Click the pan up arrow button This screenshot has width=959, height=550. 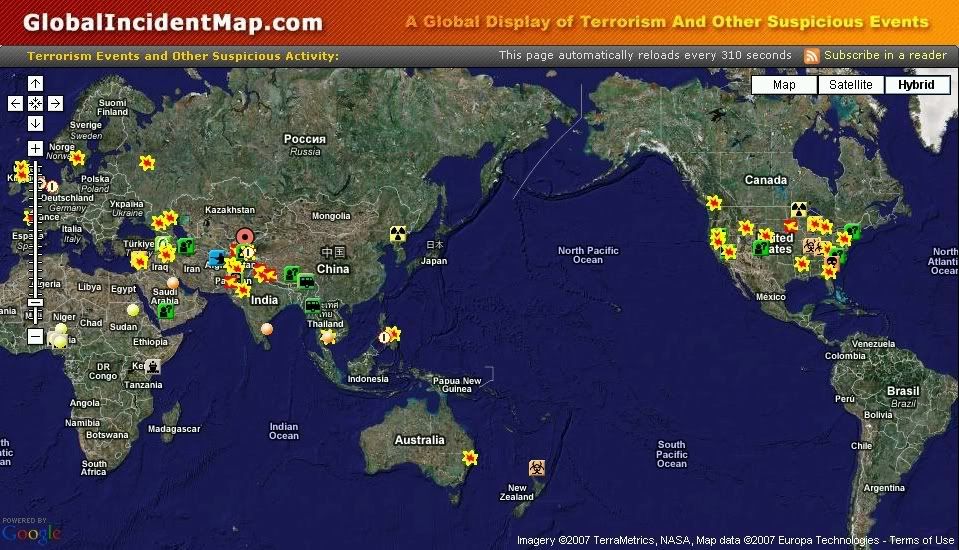35,83
